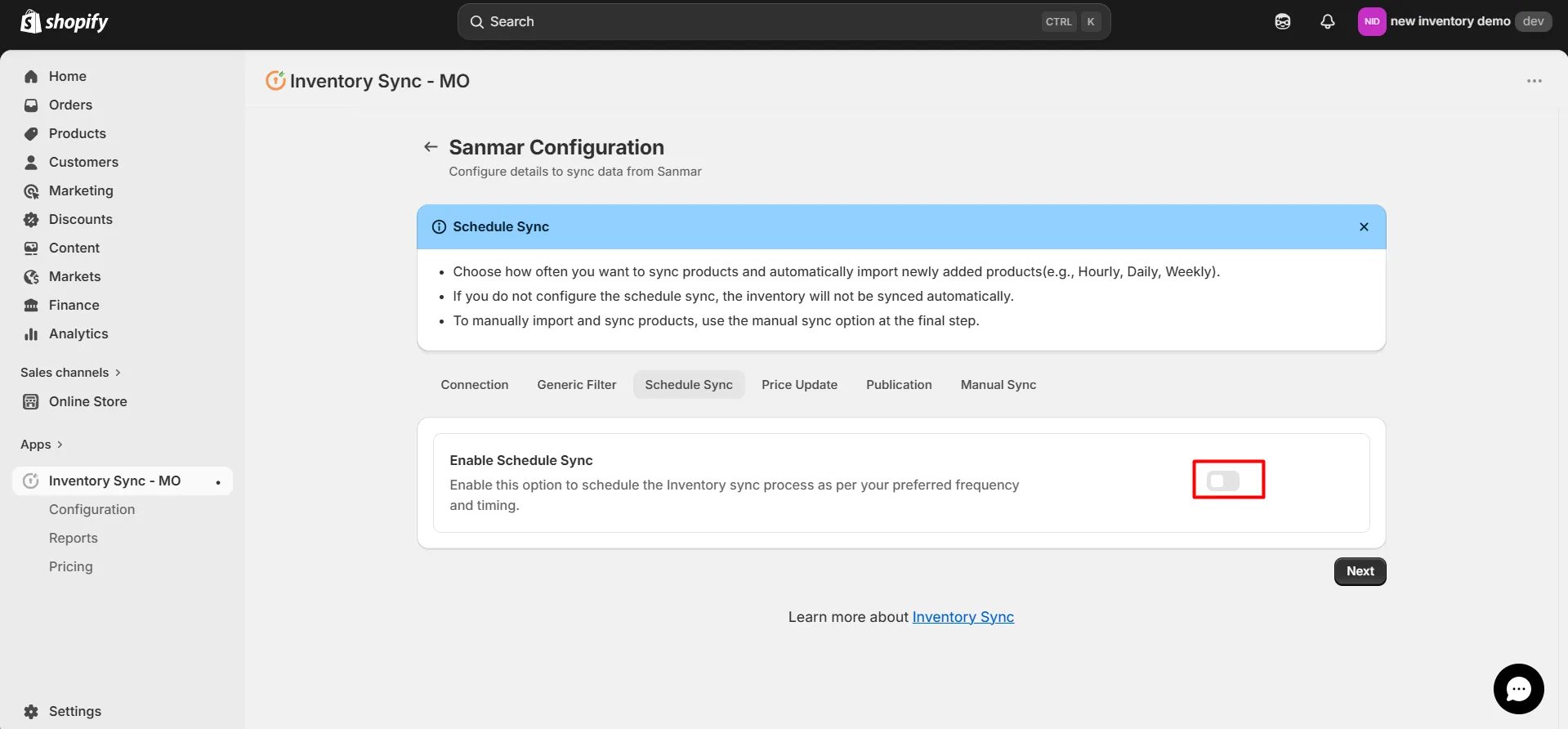
Task: Dismiss the Schedule Sync info banner
Action: [1364, 226]
